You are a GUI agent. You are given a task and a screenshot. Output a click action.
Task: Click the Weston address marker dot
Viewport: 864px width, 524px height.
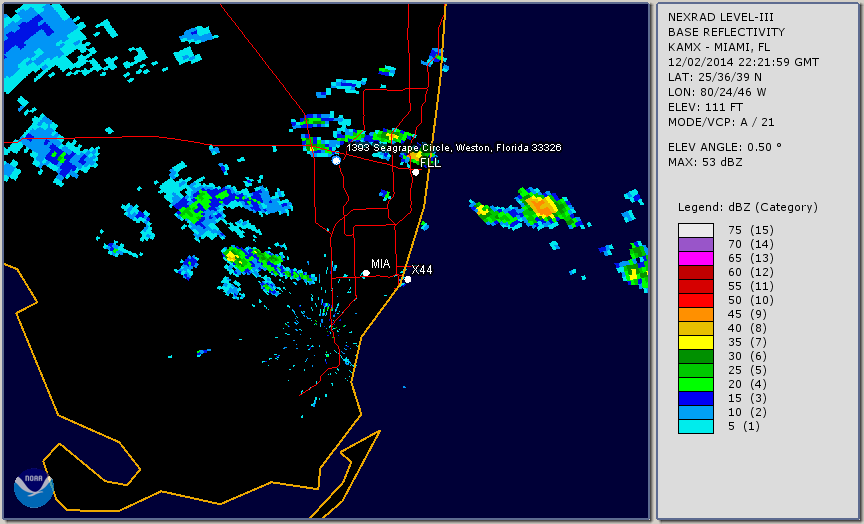pyautogui.click(x=336, y=160)
